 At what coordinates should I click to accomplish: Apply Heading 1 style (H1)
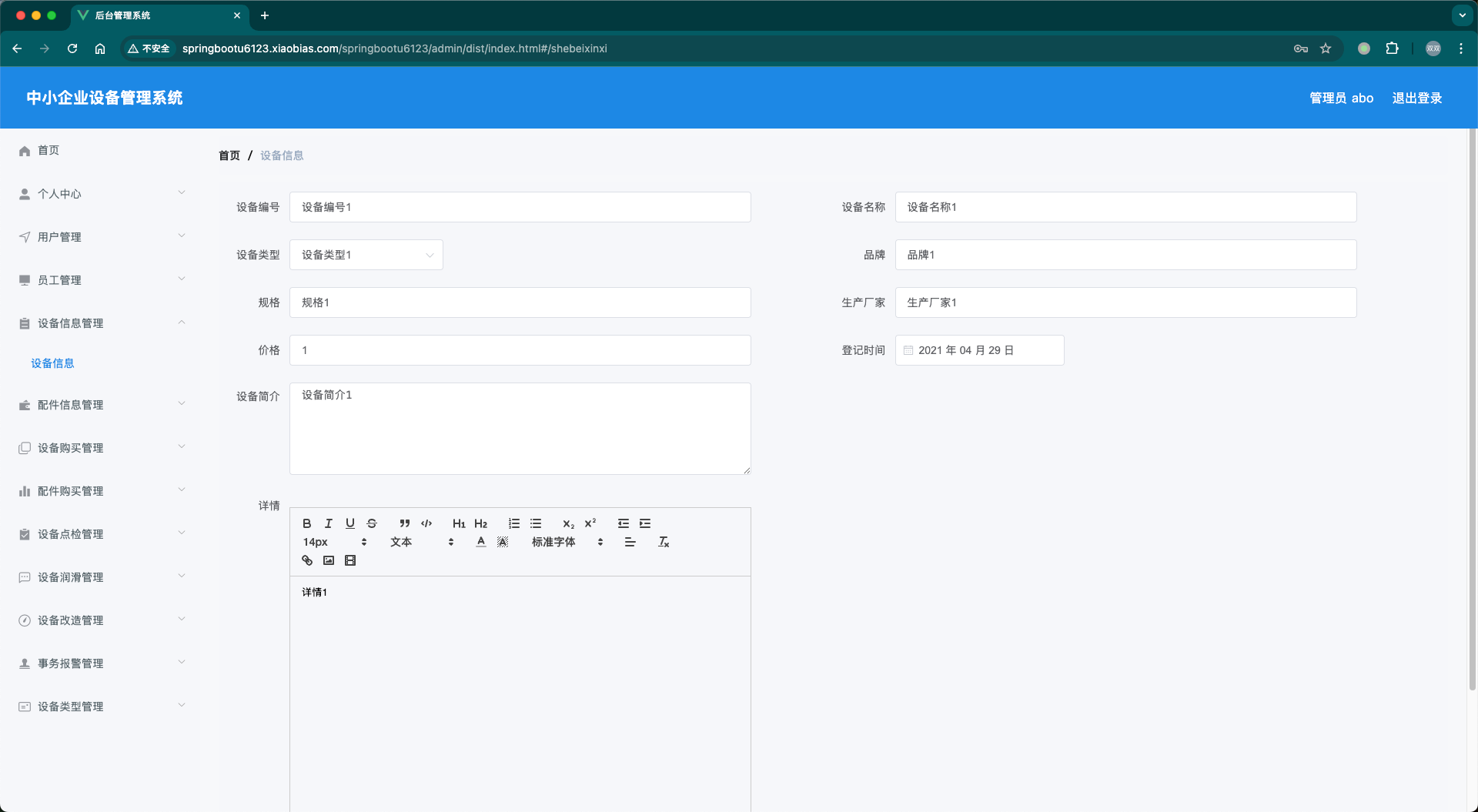point(459,523)
